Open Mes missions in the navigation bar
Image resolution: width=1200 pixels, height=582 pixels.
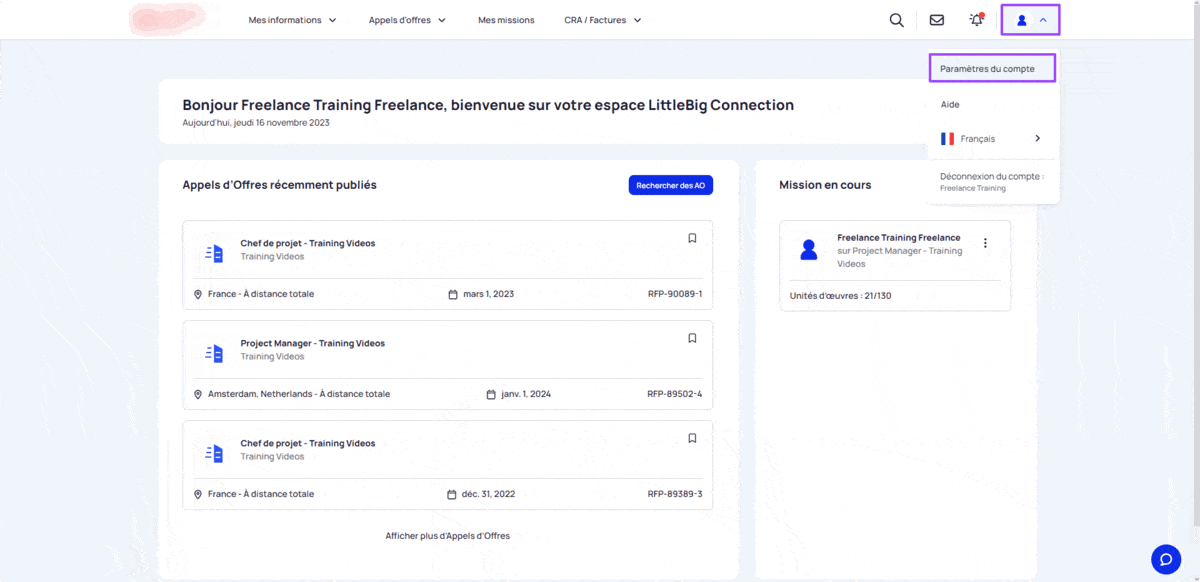pyautogui.click(x=506, y=20)
